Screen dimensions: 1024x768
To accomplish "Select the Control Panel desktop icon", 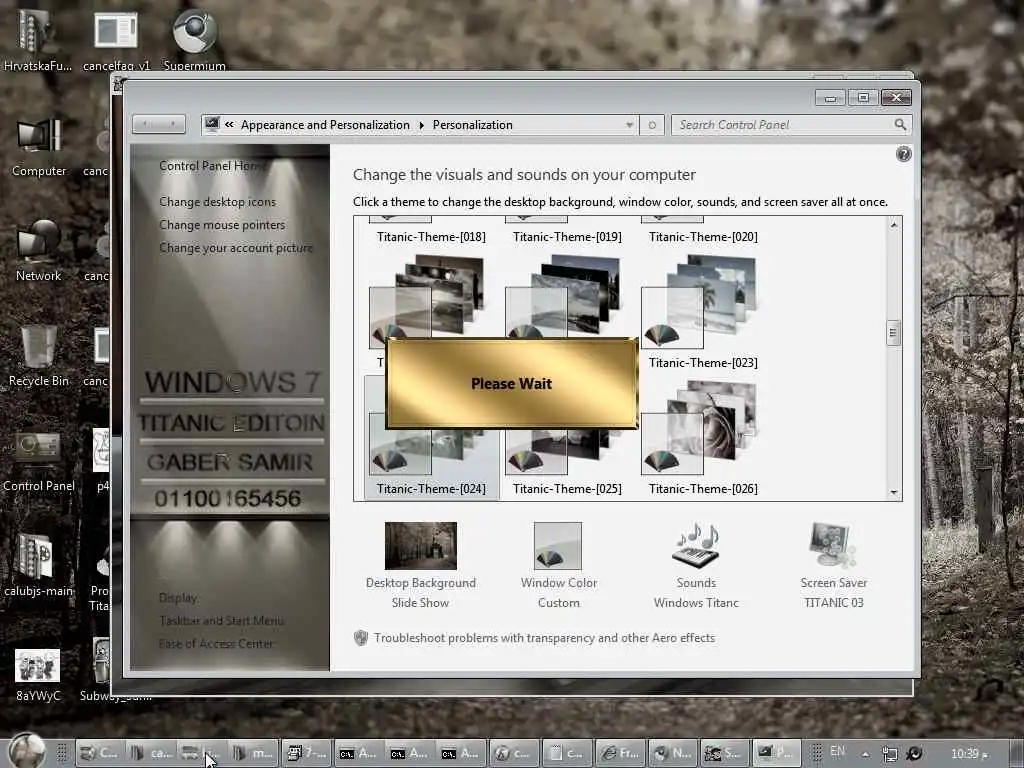I will [x=39, y=461].
